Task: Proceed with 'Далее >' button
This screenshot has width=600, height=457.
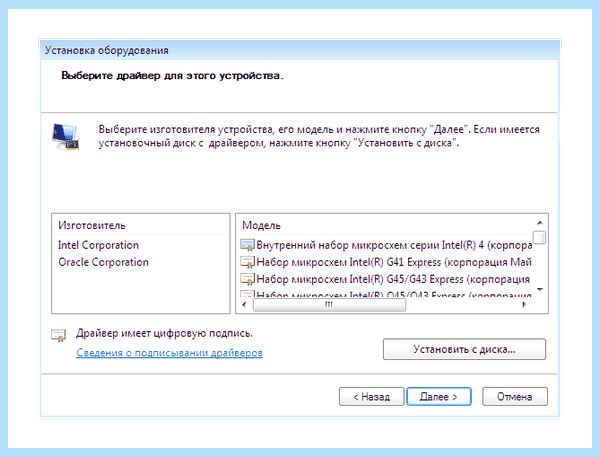Action: tap(439, 397)
